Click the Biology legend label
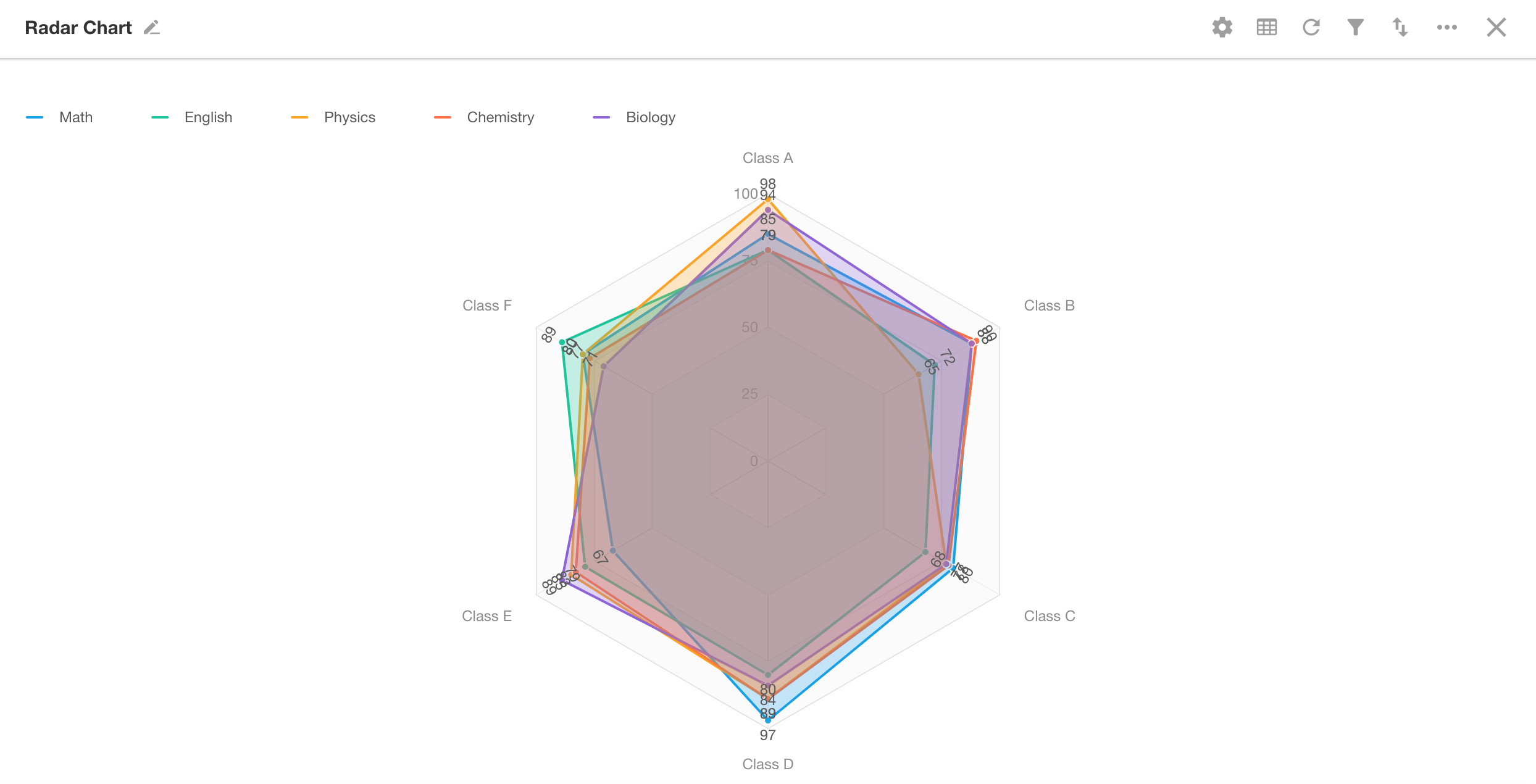Image resolution: width=1536 pixels, height=784 pixels. [x=650, y=117]
